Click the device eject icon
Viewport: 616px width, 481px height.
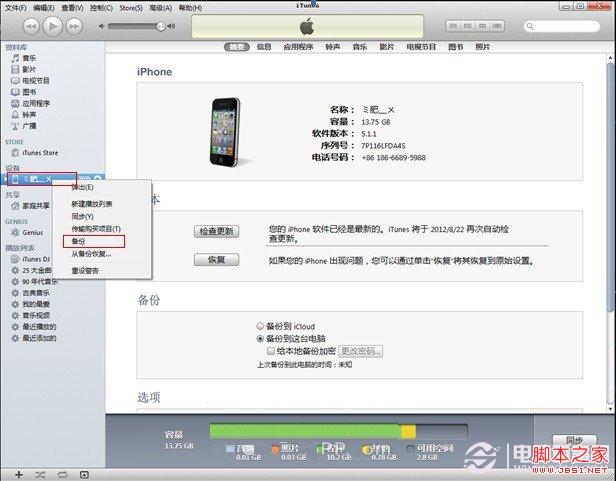[x=97, y=179]
